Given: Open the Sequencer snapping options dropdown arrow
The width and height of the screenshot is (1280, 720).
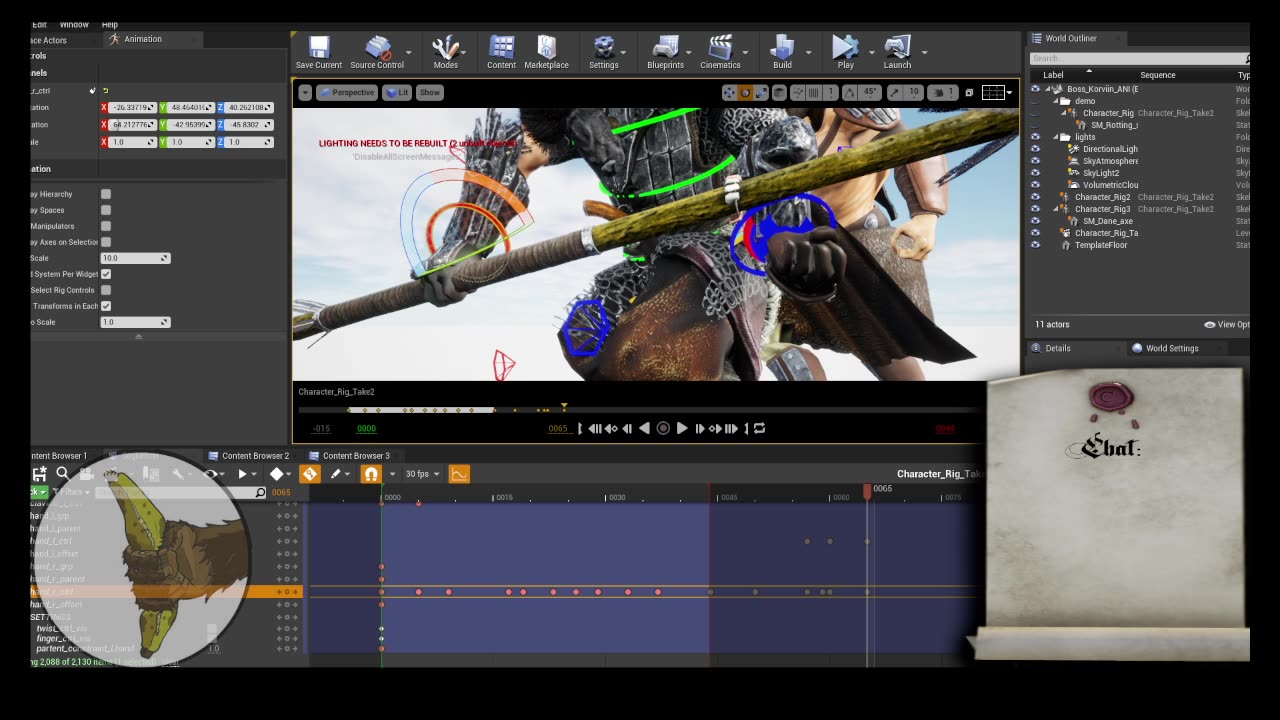Looking at the screenshot, I should (392, 474).
